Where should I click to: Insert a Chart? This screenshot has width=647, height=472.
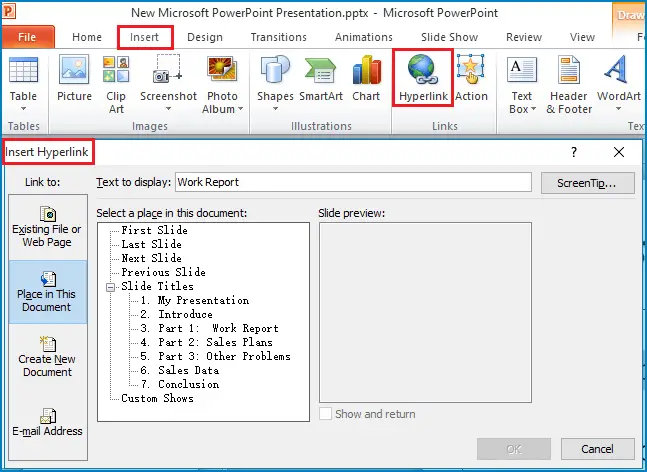pos(366,78)
